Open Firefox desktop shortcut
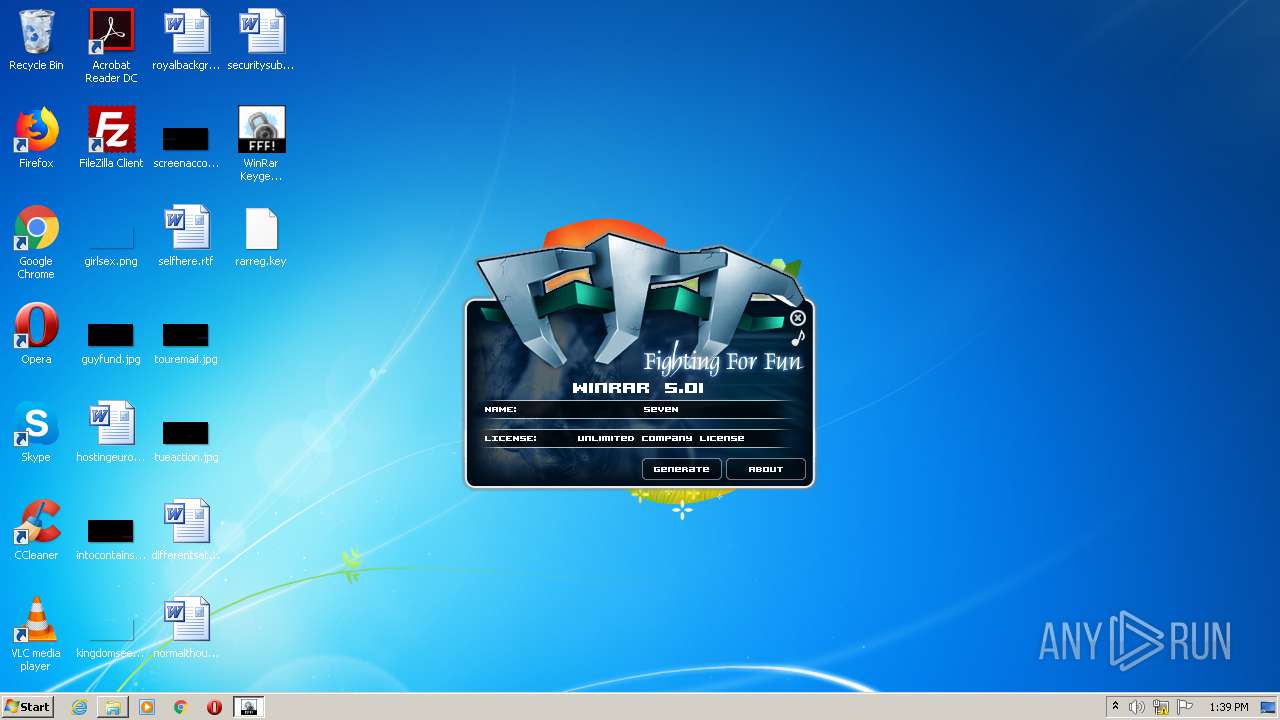The image size is (1280, 720). tap(36, 138)
